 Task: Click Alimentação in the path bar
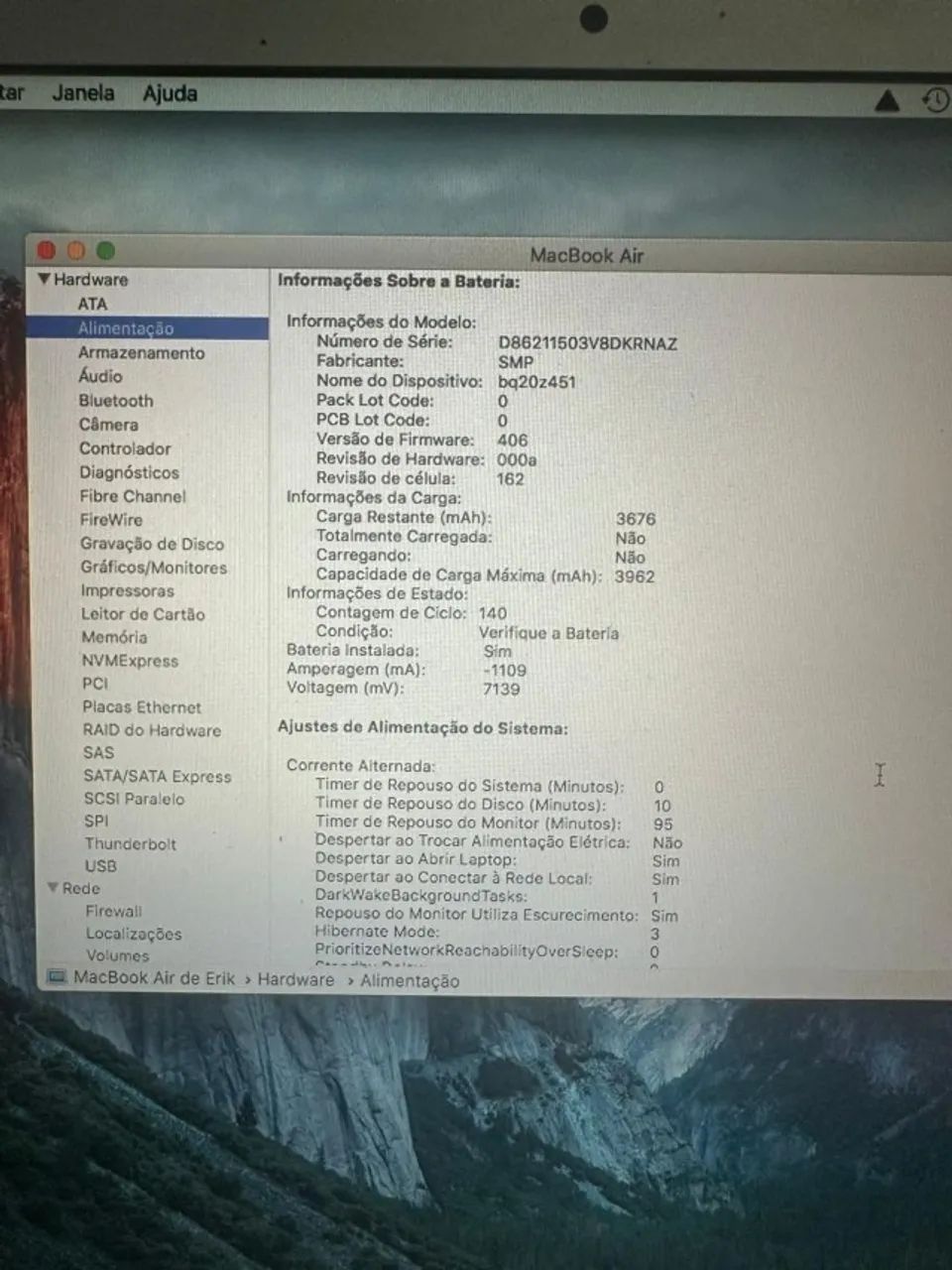[x=410, y=980]
